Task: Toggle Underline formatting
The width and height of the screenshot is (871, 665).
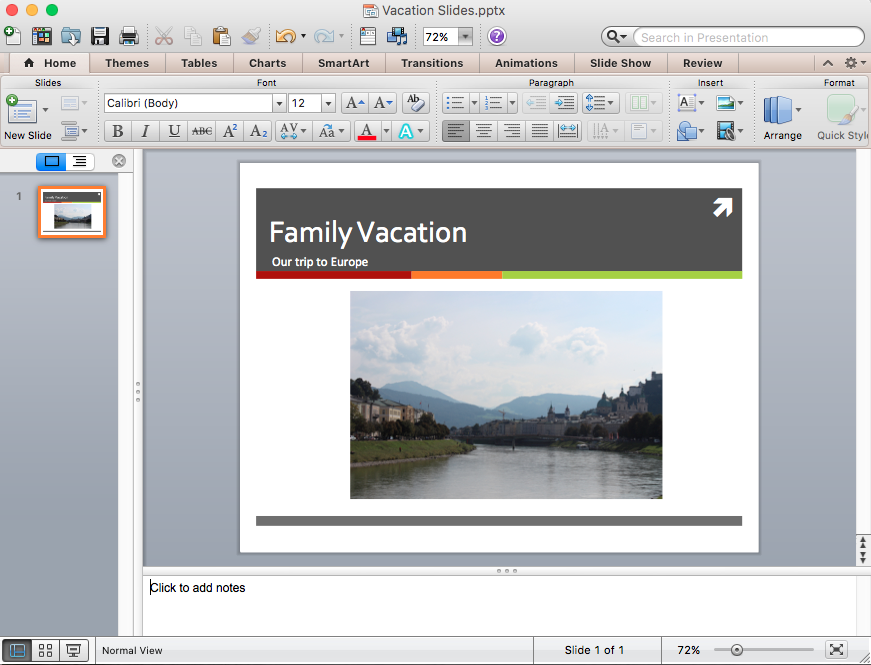Action: coord(174,131)
